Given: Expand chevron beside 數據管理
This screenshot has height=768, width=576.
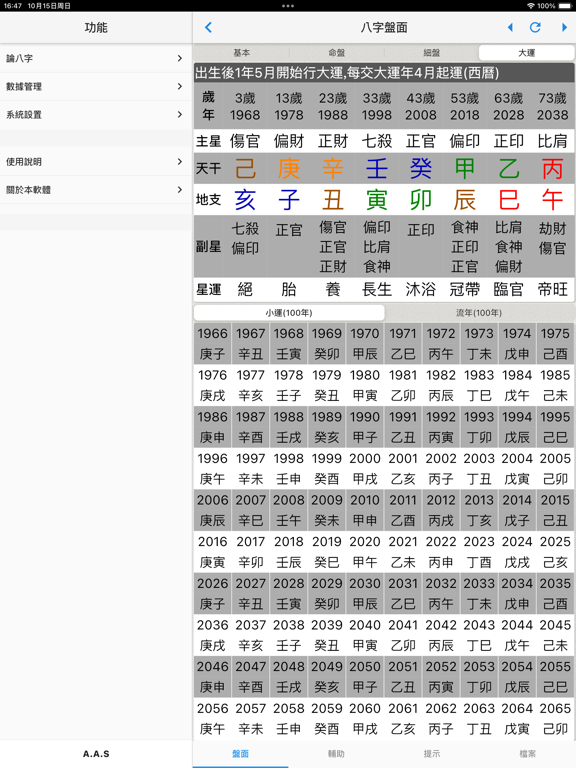Looking at the screenshot, I should 180,86.
